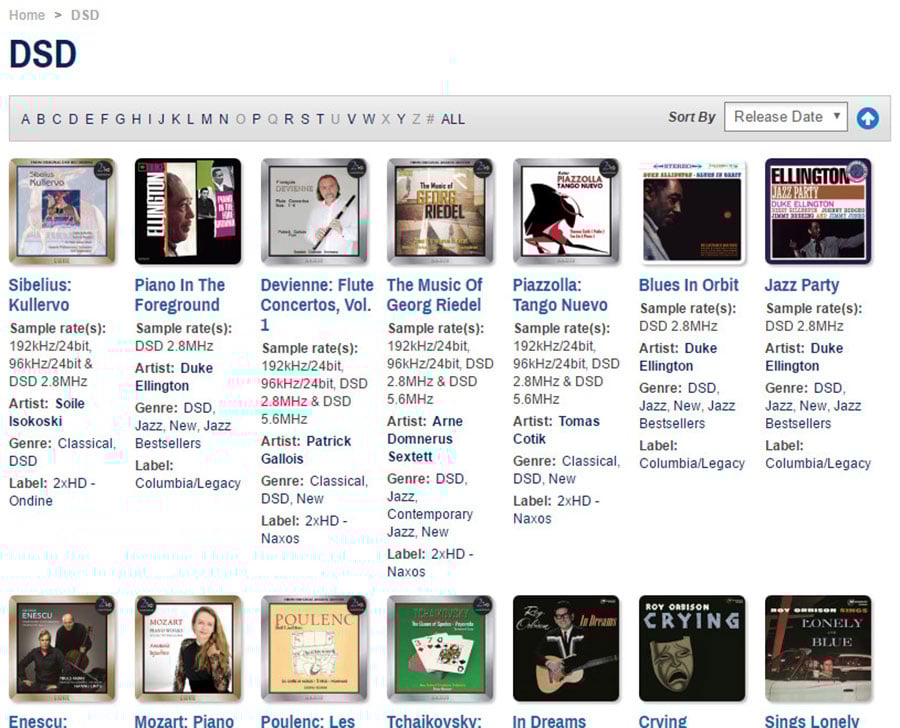Open the Roy Orbison In Dreams cover
The width and height of the screenshot is (900, 728).
566,648
